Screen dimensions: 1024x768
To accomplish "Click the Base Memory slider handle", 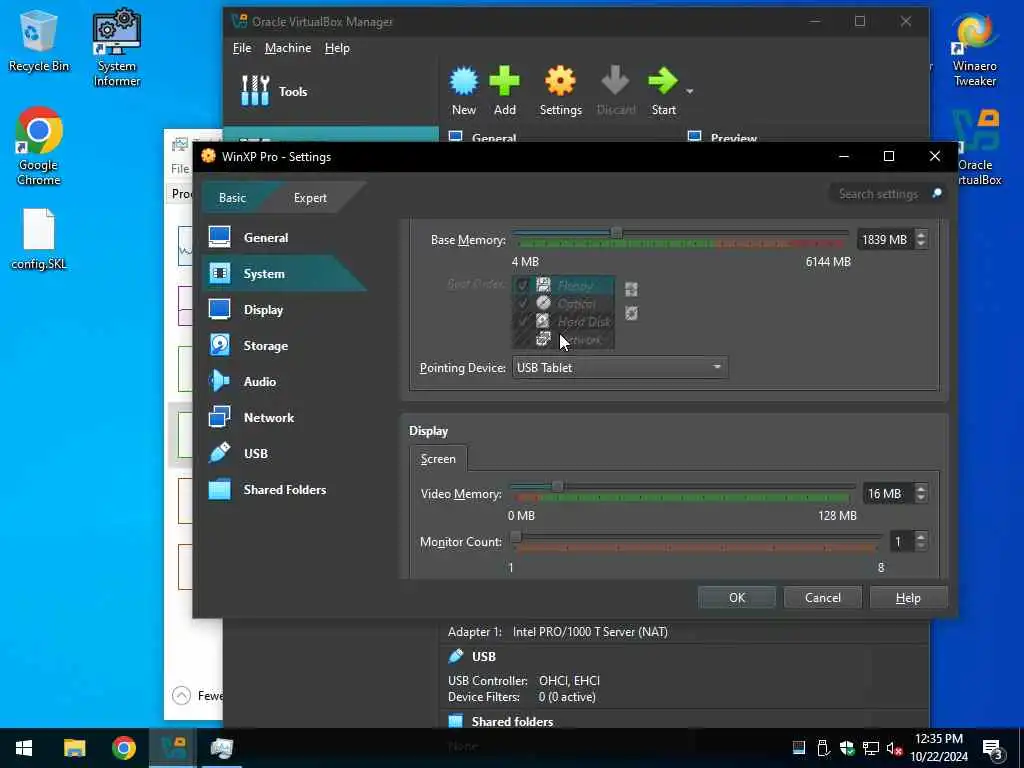I will pos(616,232).
